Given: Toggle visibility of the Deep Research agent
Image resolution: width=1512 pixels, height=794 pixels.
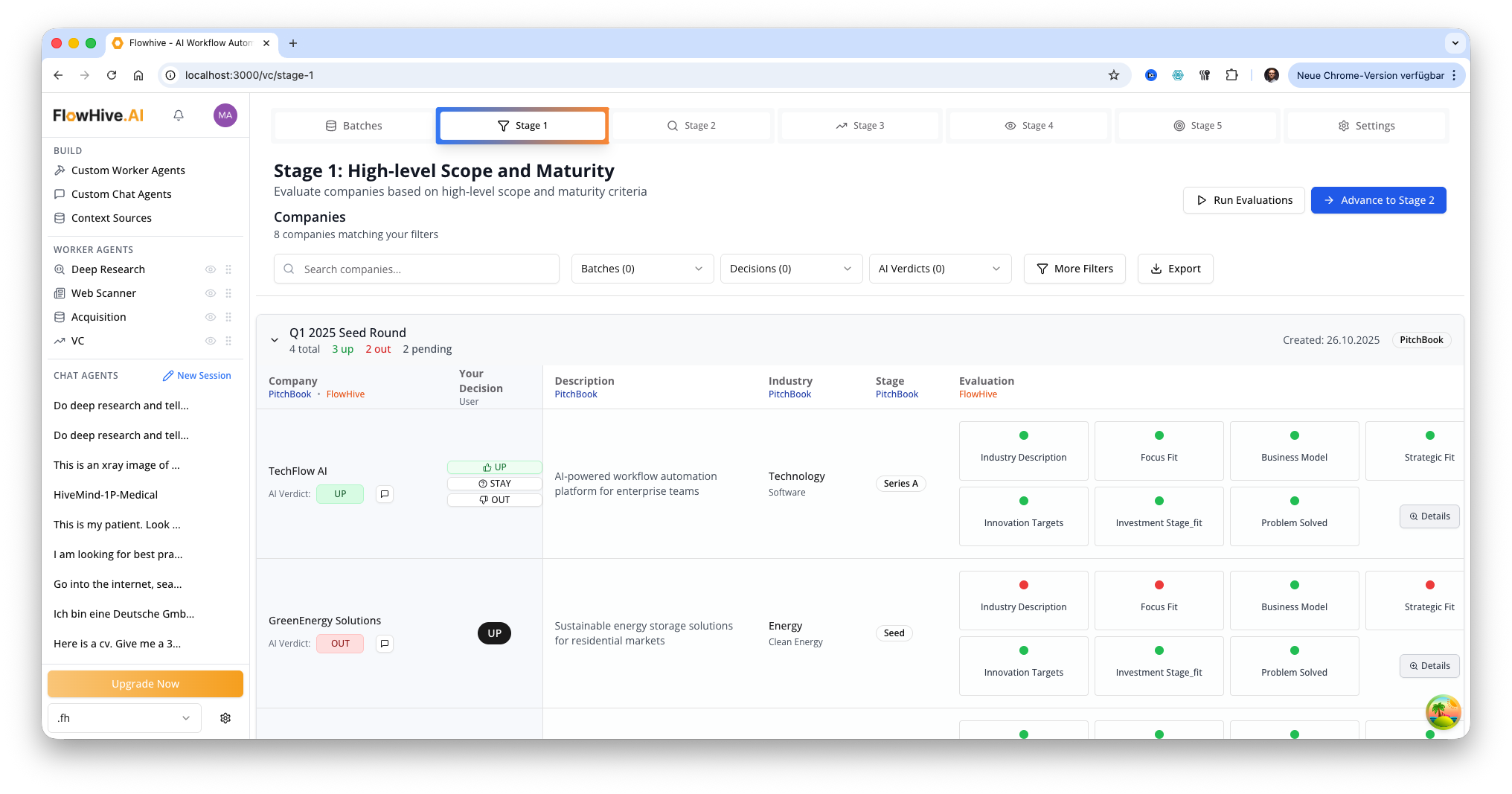Looking at the screenshot, I should click(x=211, y=269).
